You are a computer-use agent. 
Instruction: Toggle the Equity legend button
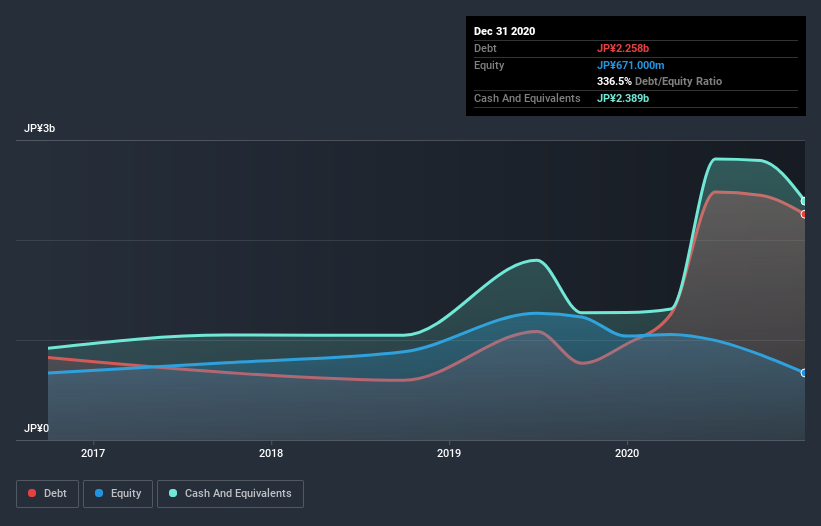(118, 494)
